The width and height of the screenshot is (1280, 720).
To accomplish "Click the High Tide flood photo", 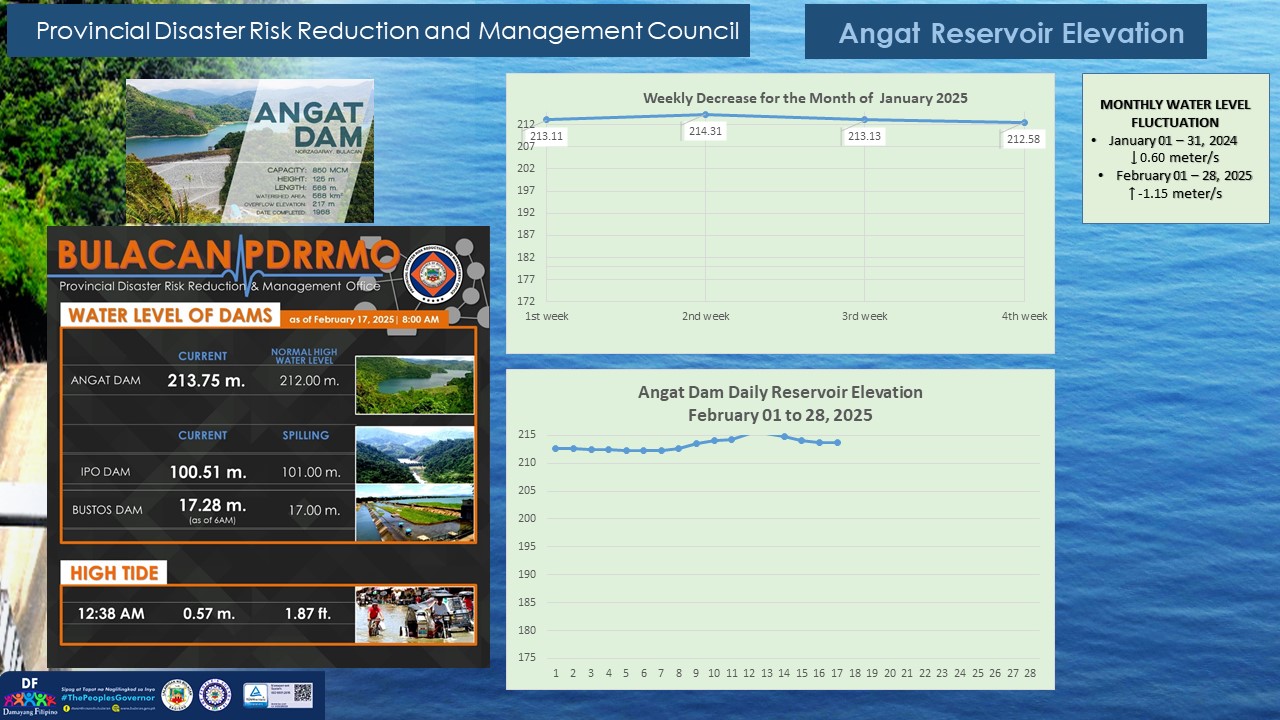I will [x=414, y=614].
